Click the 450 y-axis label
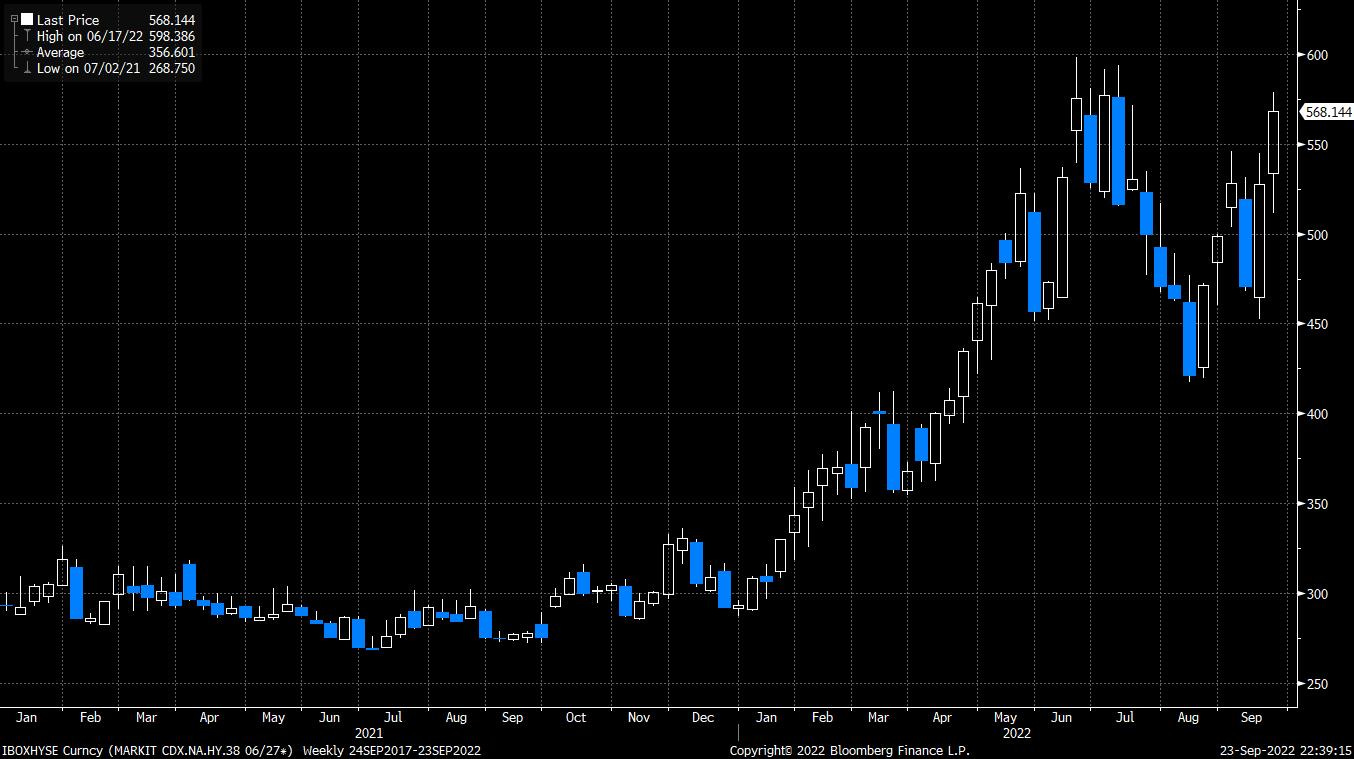The width and height of the screenshot is (1354, 759). (x=1317, y=325)
